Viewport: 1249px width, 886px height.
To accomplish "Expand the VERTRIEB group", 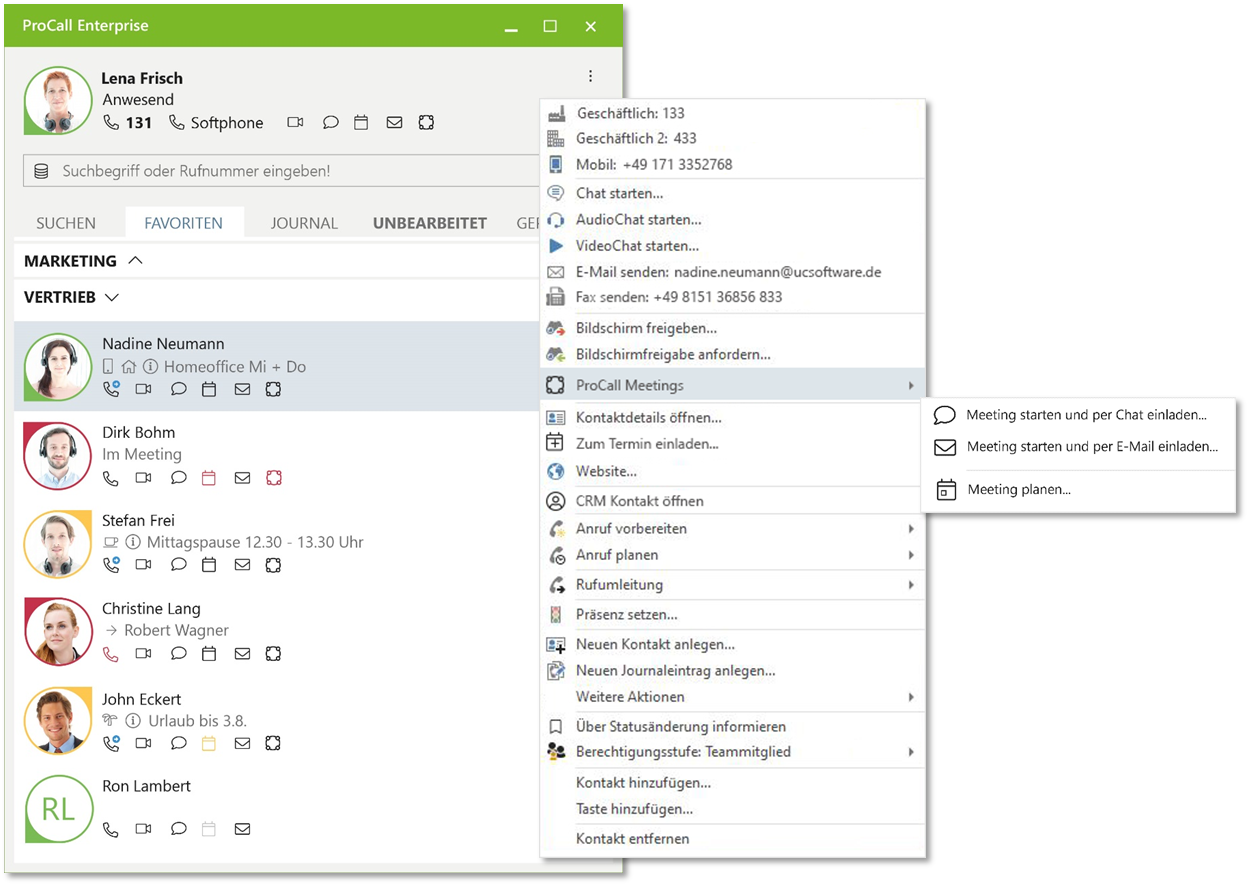I will pyautogui.click(x=111, y=297).
